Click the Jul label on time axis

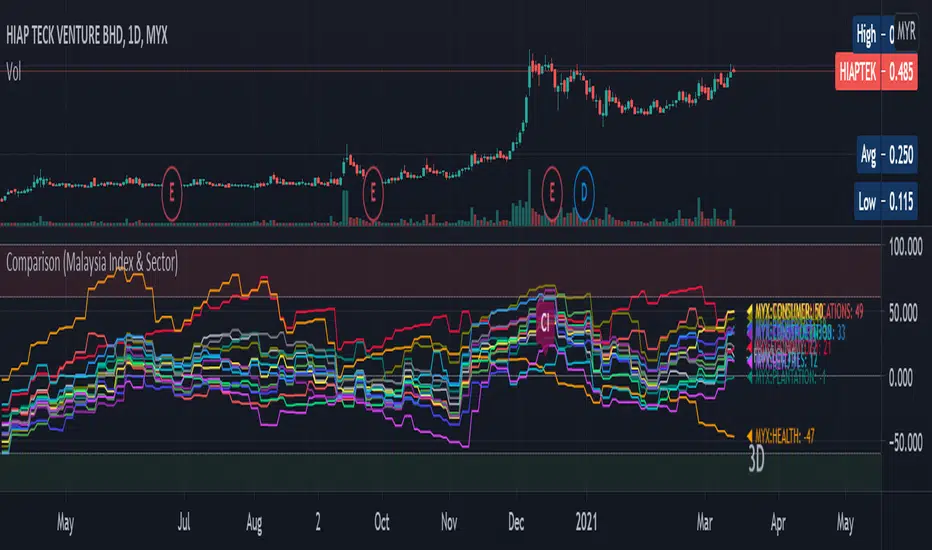tap(184, 523)
